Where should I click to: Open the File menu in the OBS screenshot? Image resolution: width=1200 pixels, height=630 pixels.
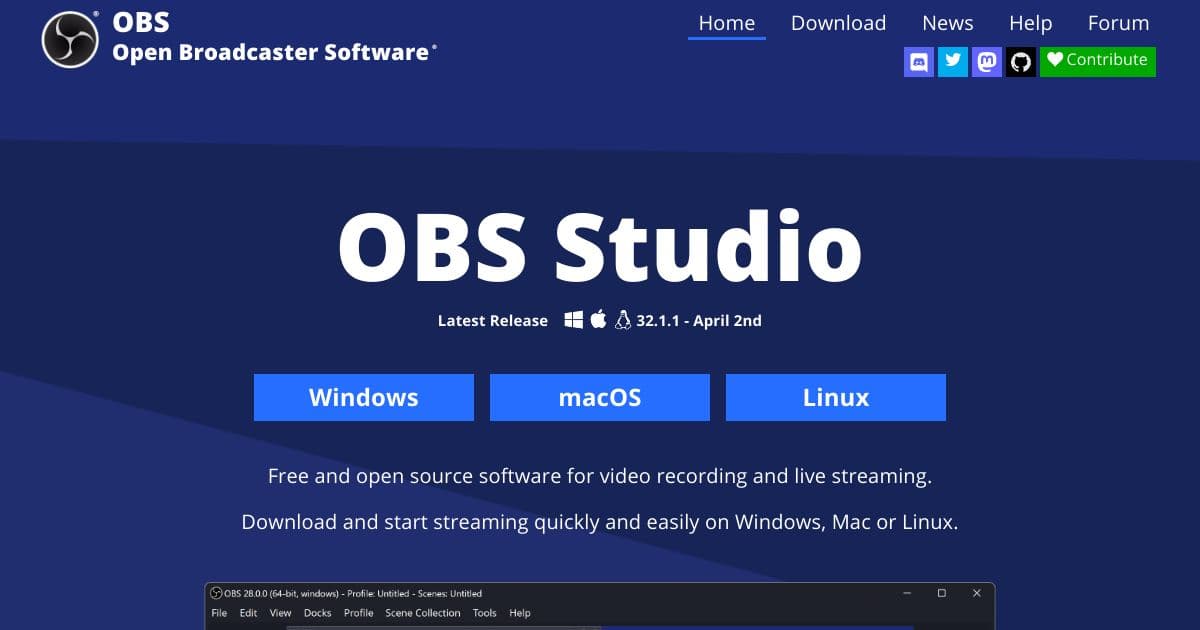click(219, 613)
